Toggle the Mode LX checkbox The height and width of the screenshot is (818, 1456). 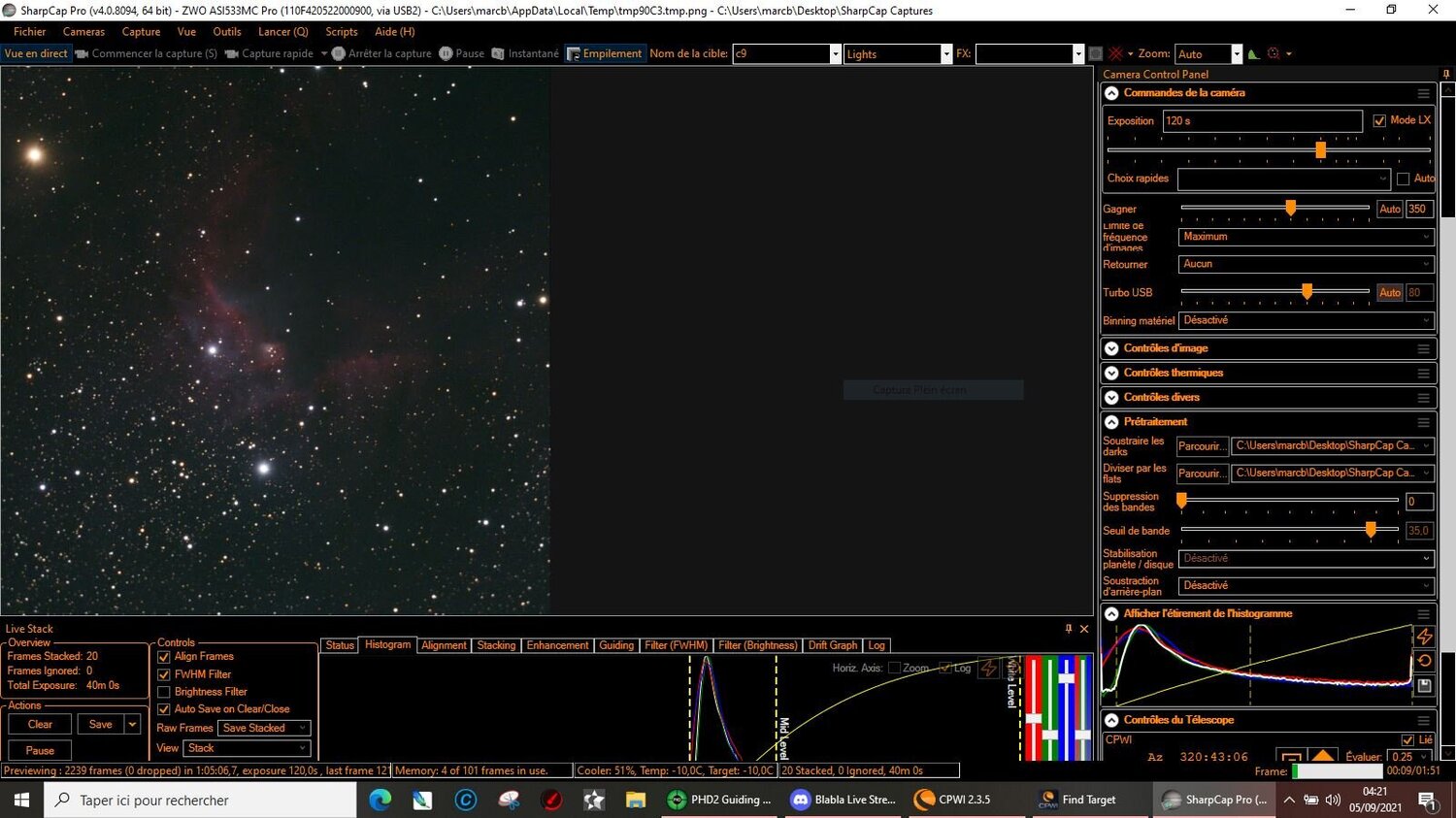tap(1379, 120)
